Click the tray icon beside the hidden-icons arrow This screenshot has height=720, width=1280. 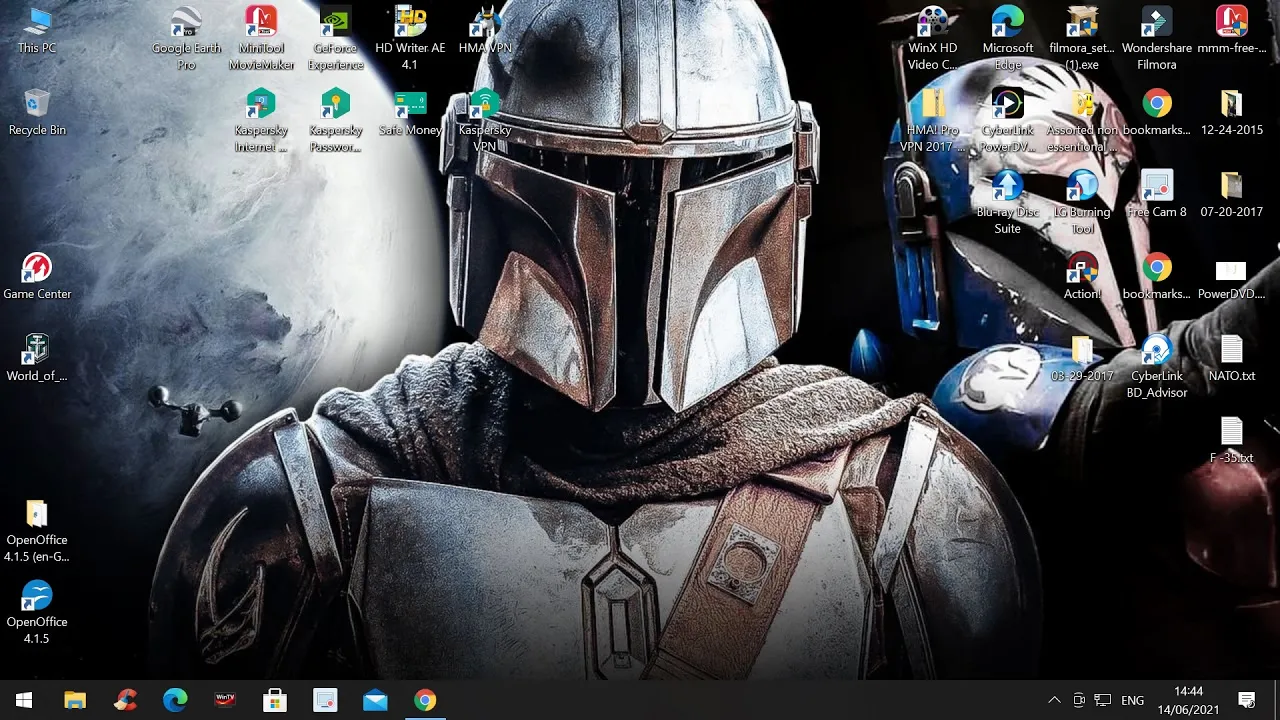(x=1079, y=700)
